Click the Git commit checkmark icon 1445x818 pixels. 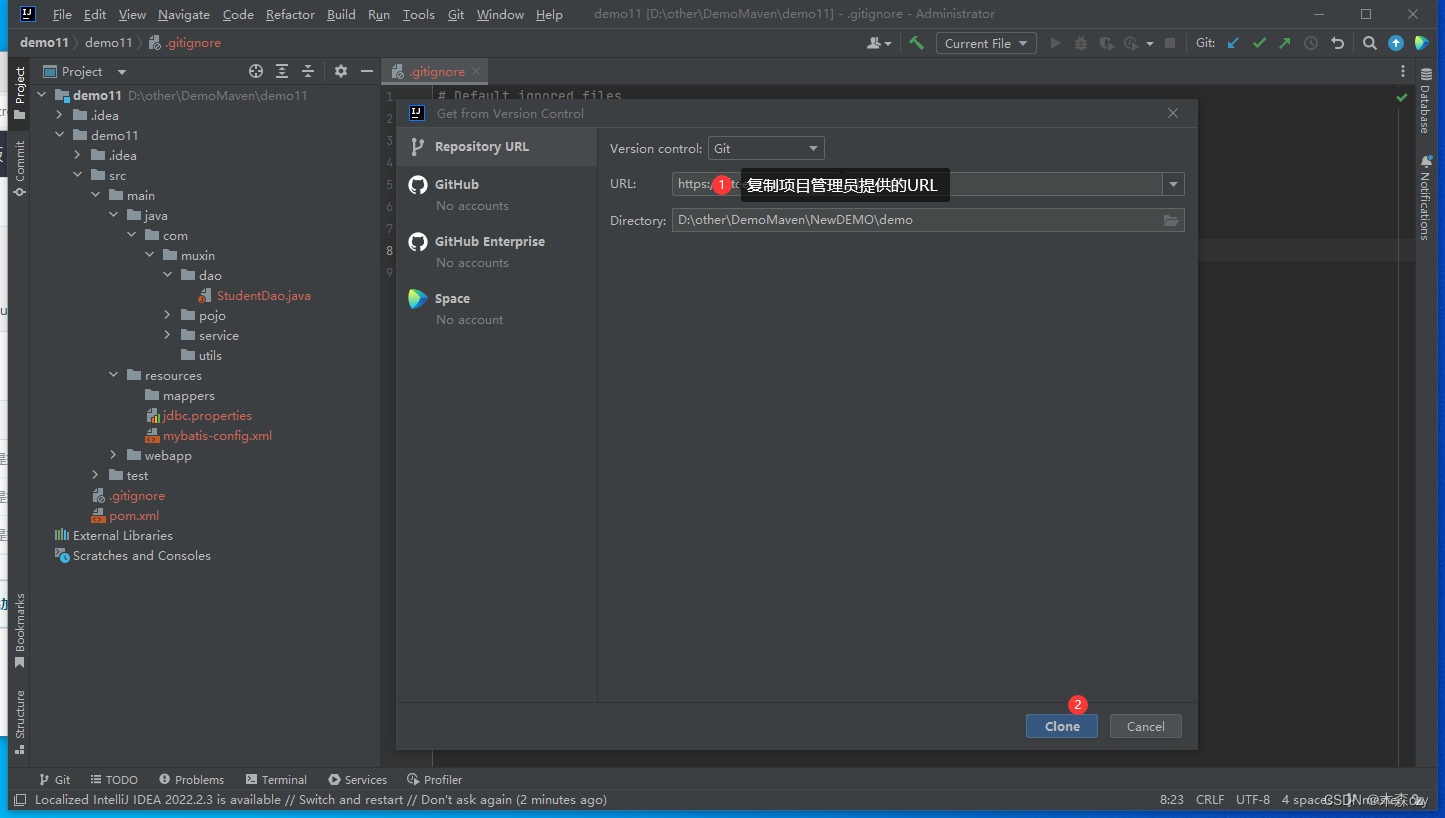pyautogui.click(x=1259, y=43)
